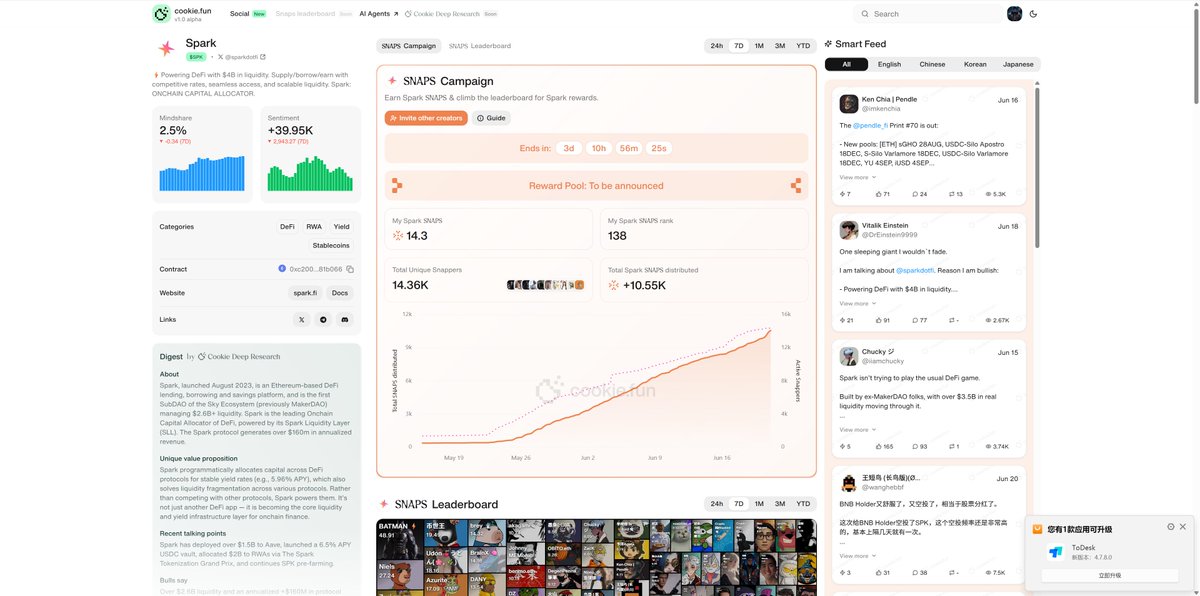Open @pendle_fi mention link
The width and height of the screenshot is (1200, 596).
coord(871,125)
